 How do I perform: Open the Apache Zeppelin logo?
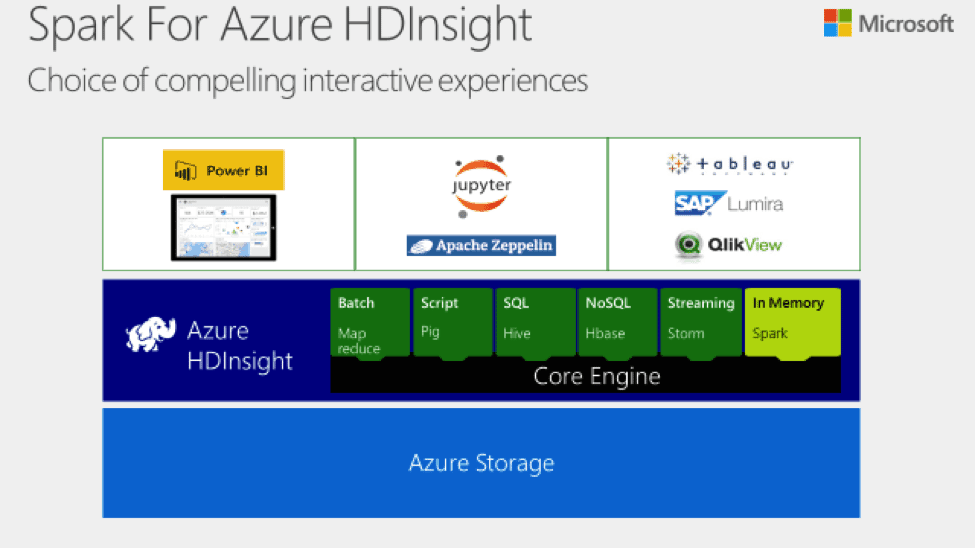pos(481,246)
